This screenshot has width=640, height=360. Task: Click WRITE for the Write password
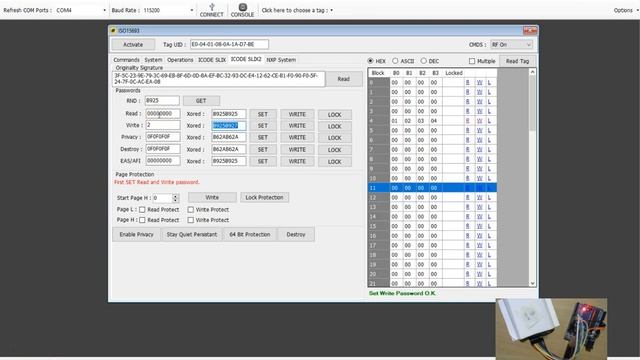click(297, 126)
